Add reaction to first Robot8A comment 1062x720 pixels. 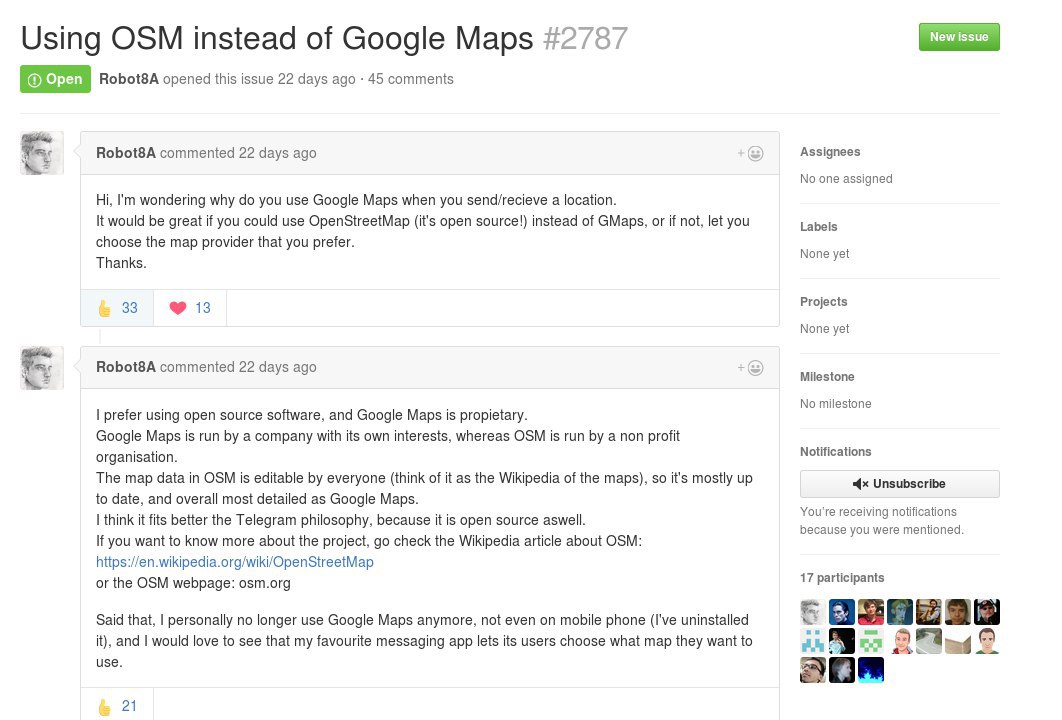[750, 154]
